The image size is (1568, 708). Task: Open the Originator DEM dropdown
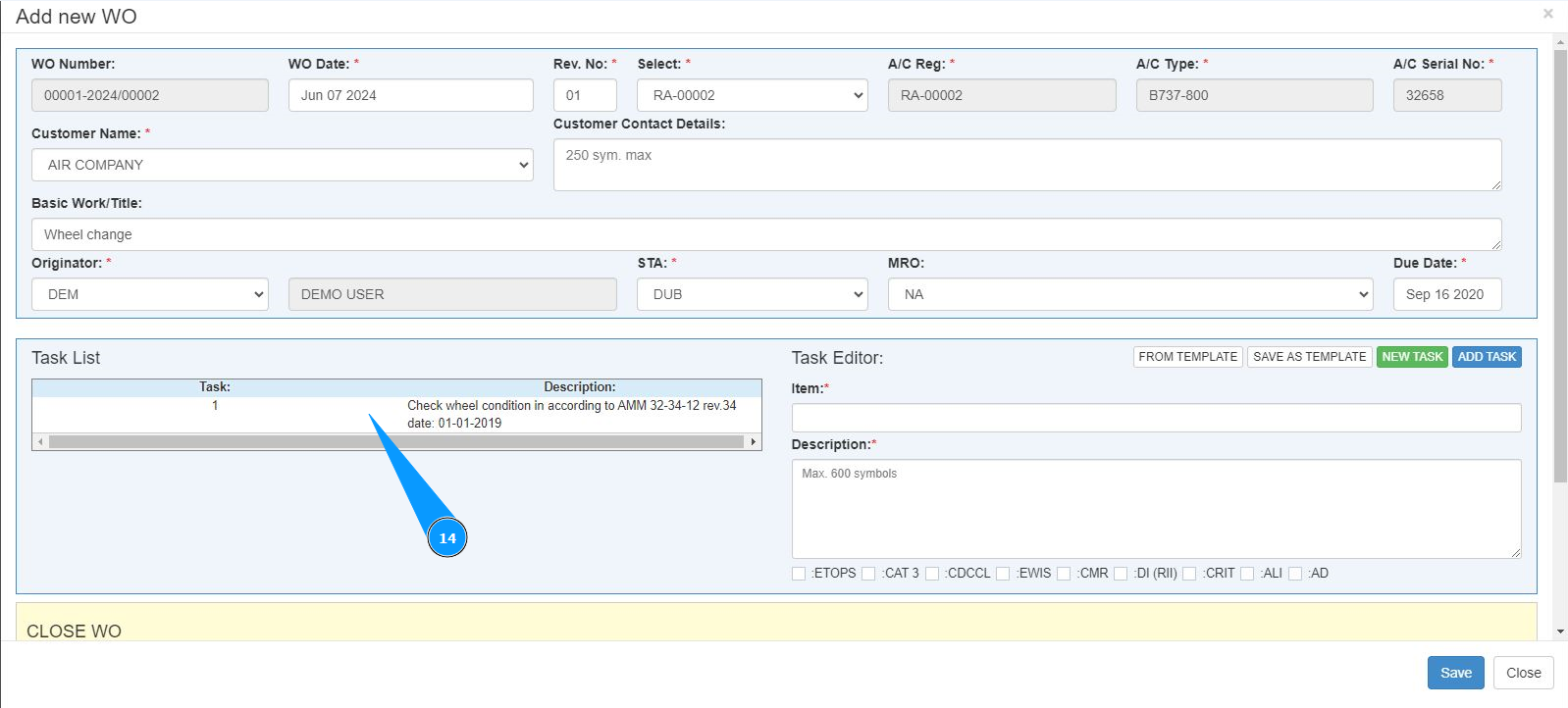click(149, 294)
